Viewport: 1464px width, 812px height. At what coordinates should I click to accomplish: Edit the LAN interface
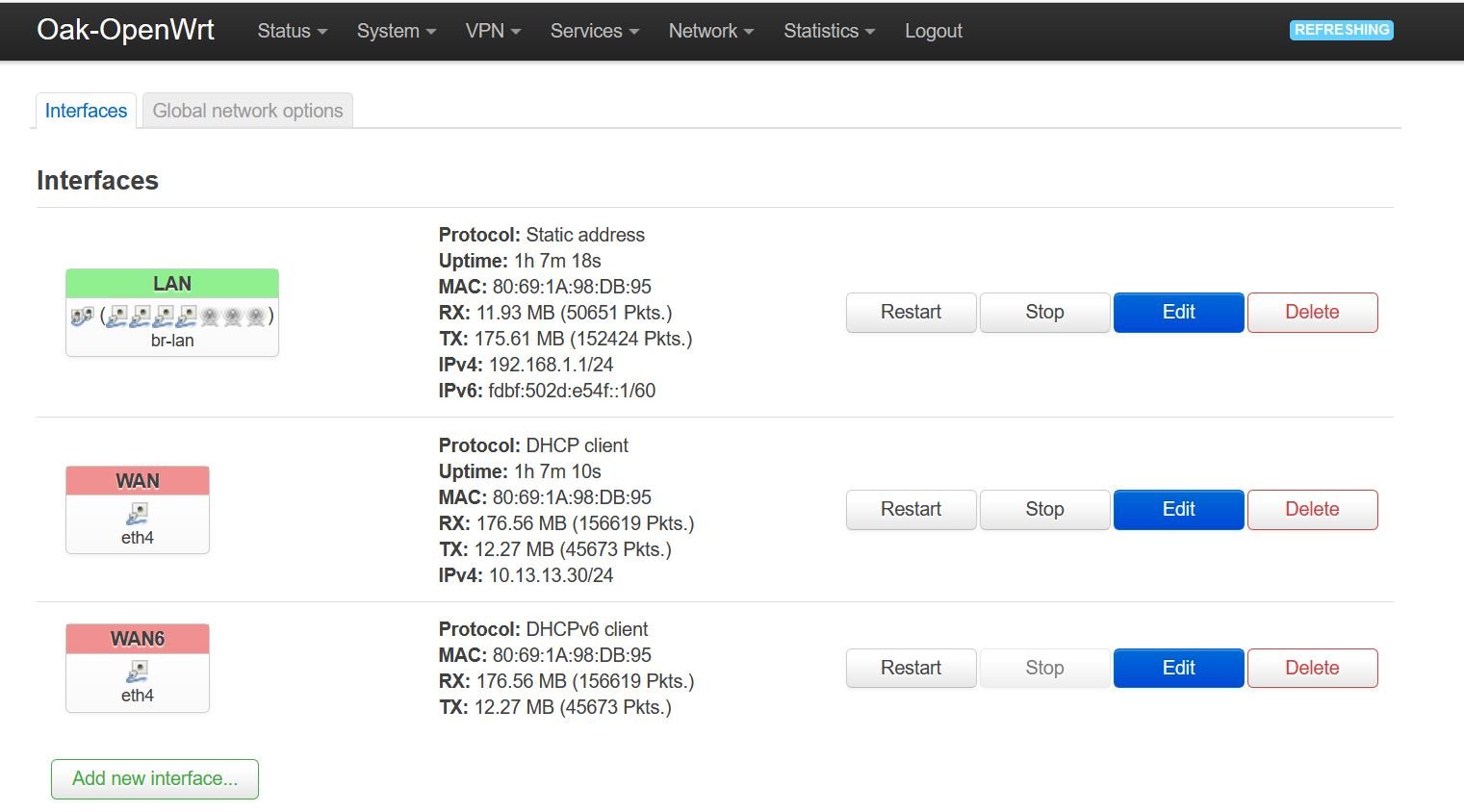point(1178,313)
